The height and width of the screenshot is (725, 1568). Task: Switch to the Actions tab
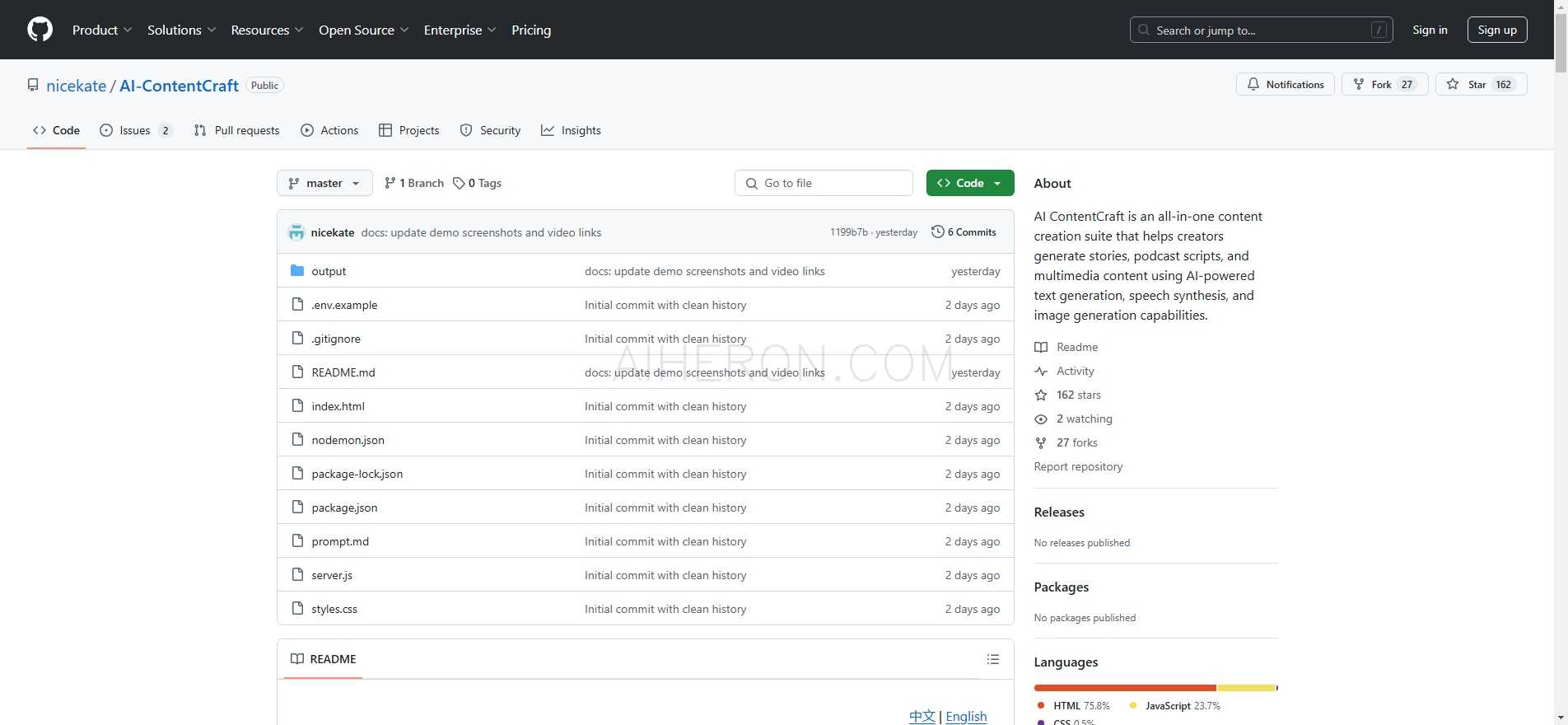click(x=329, y=130)
